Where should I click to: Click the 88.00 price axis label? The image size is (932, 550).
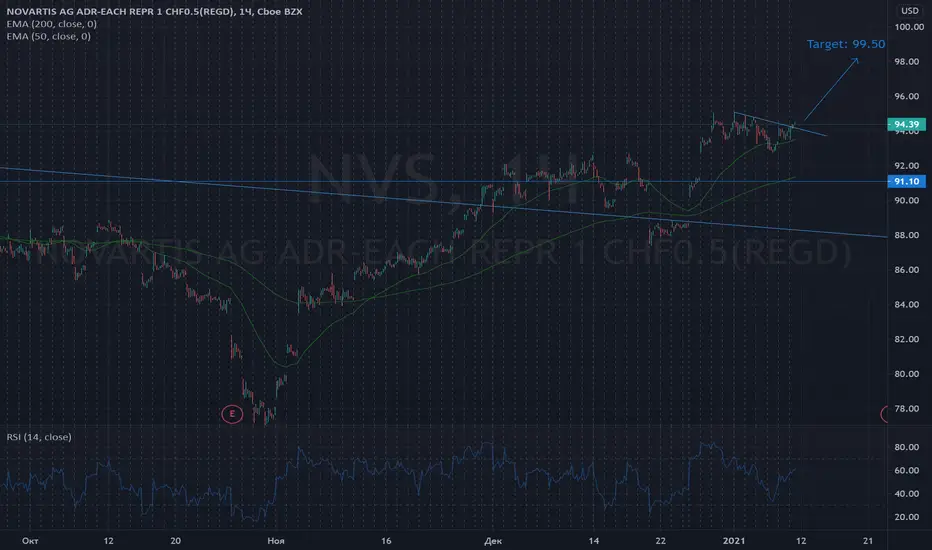[907, 235]
